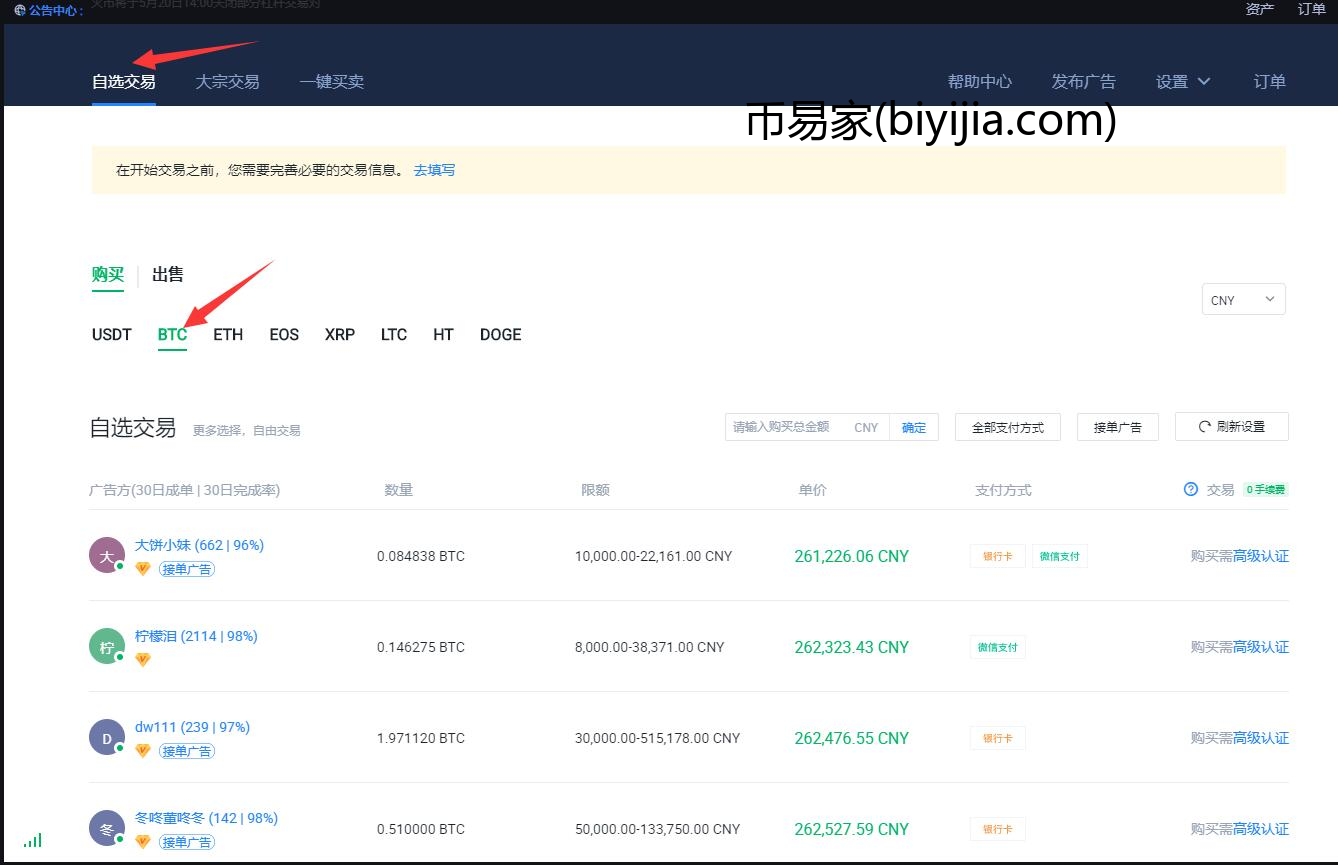Choose BTC coin tab
Screen dimensions: 1338x865
172,335
